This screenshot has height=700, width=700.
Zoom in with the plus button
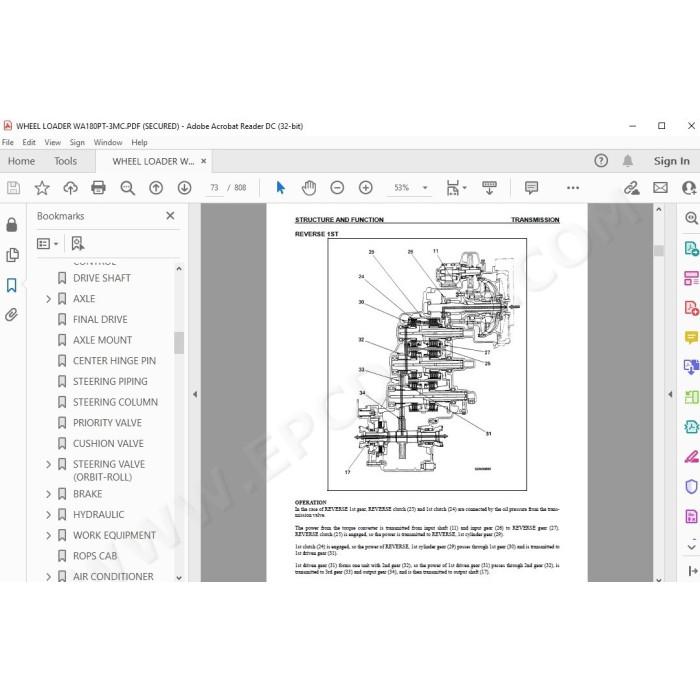[x=366, y=188]
